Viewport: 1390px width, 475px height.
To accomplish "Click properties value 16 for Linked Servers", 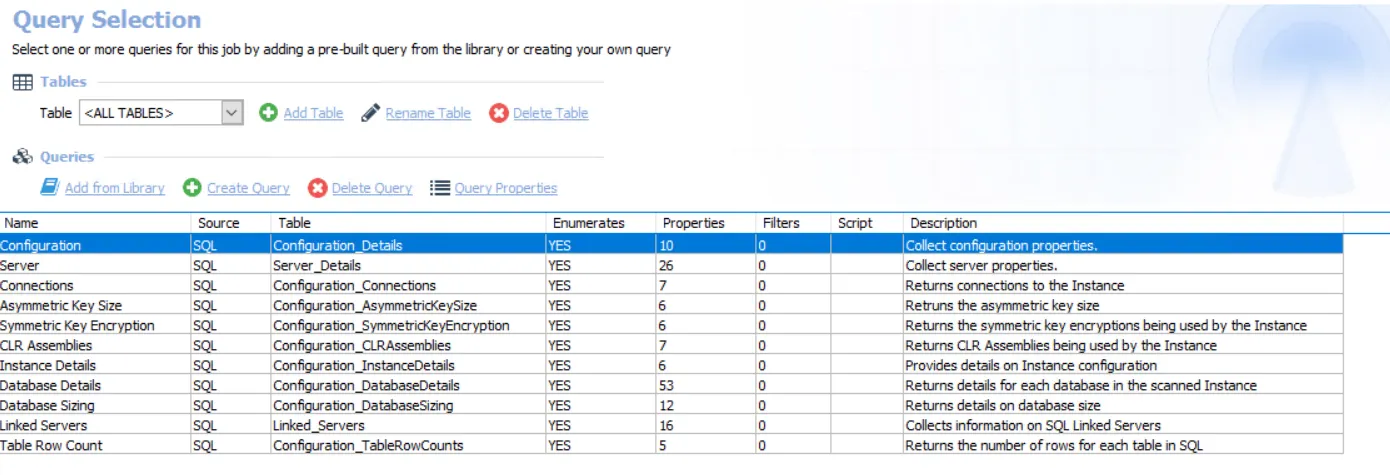I will pyautogui.click(x=667, y=425).
